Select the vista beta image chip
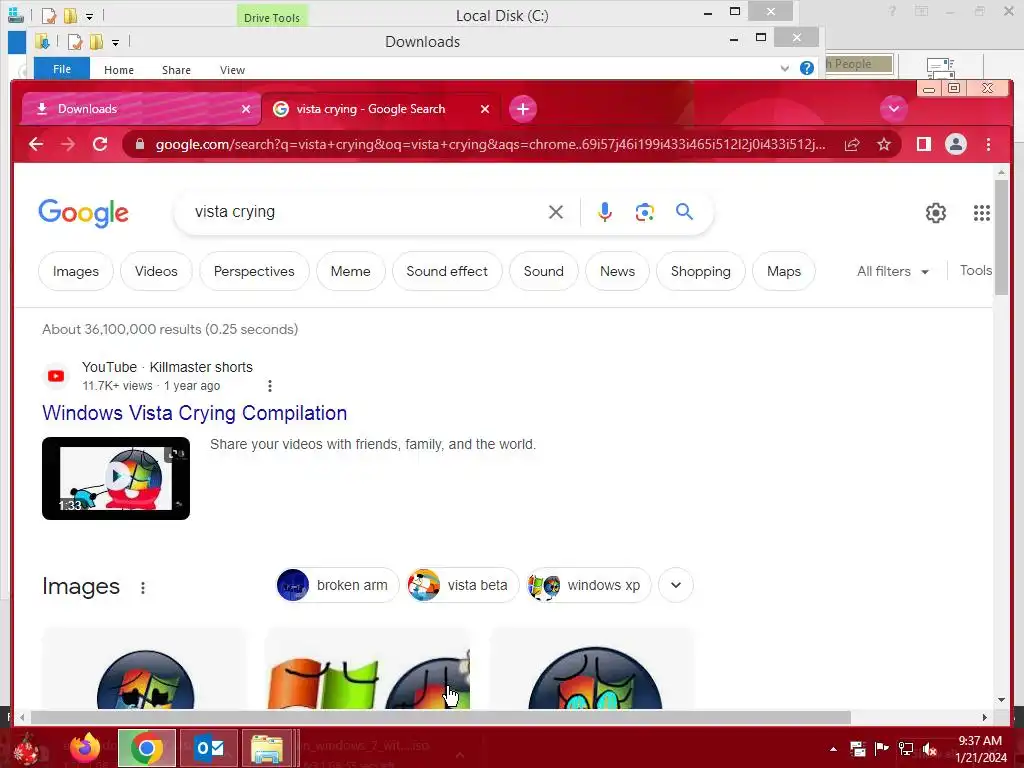 pyautogui.click(x=462, y=585)
